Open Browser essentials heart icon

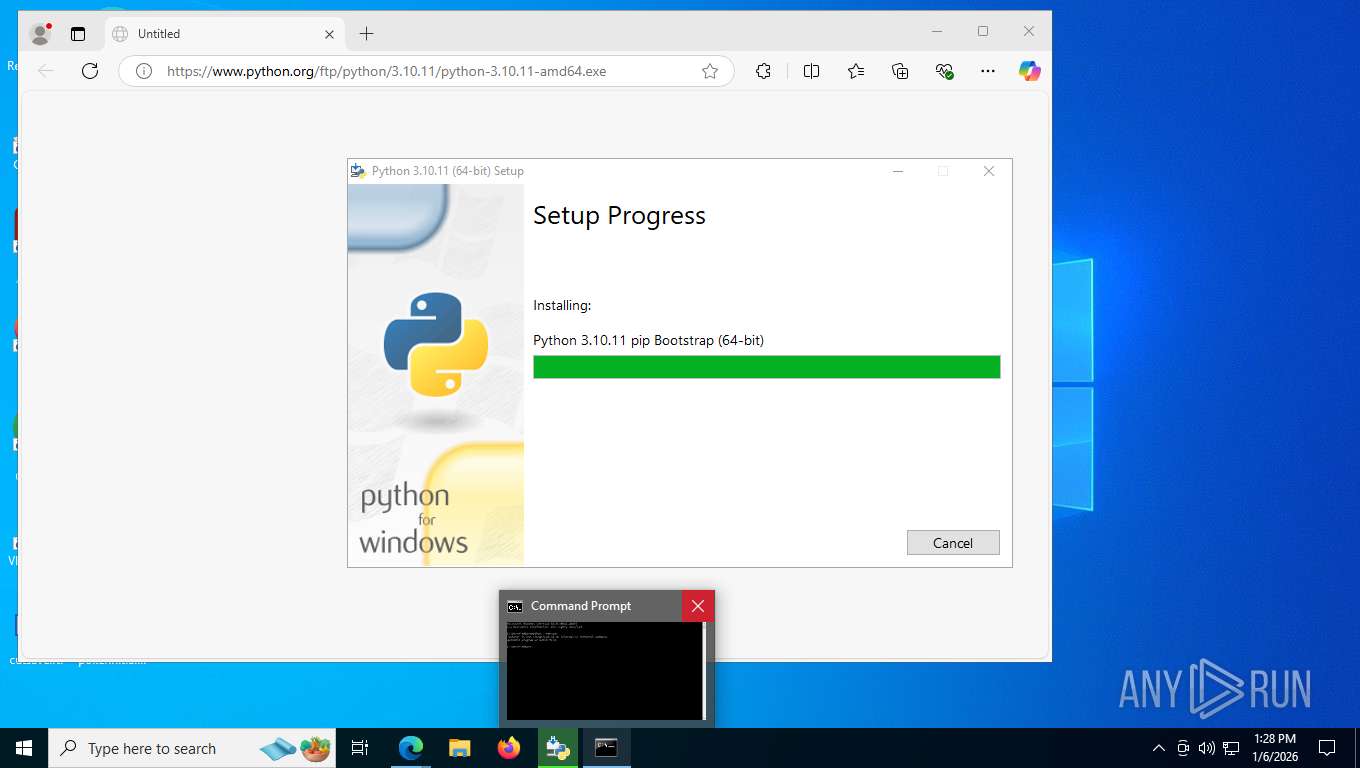point(944,71)
